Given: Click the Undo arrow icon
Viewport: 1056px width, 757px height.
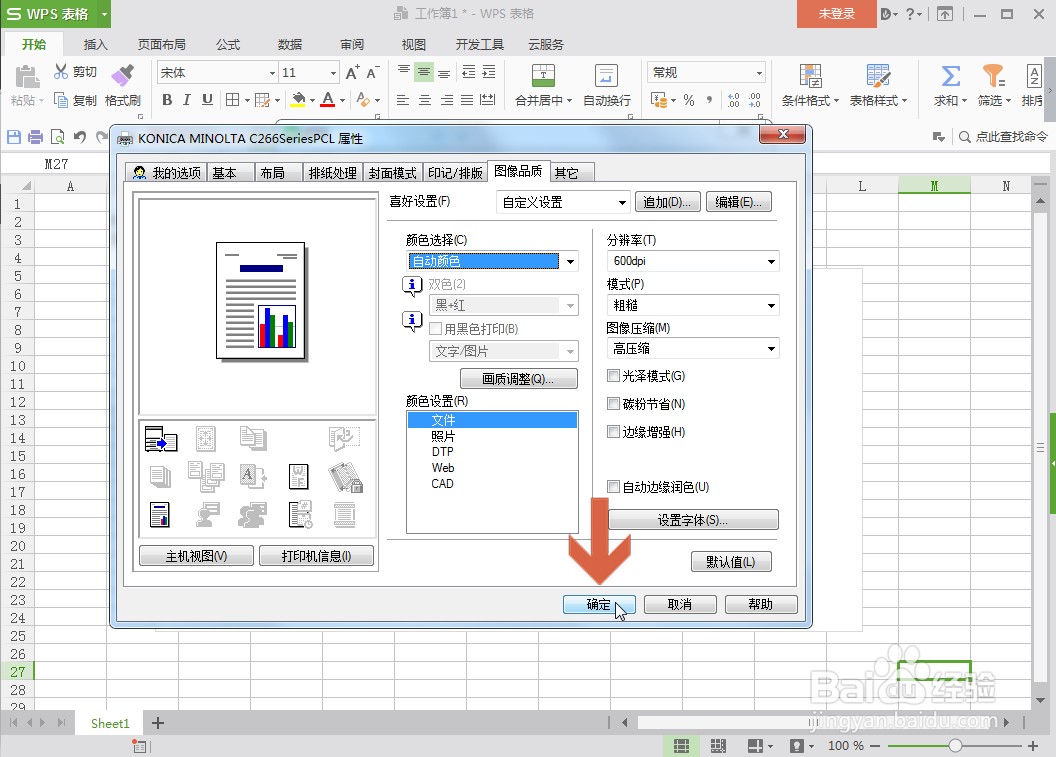Looking at the screenshot, I should (80, 137).
